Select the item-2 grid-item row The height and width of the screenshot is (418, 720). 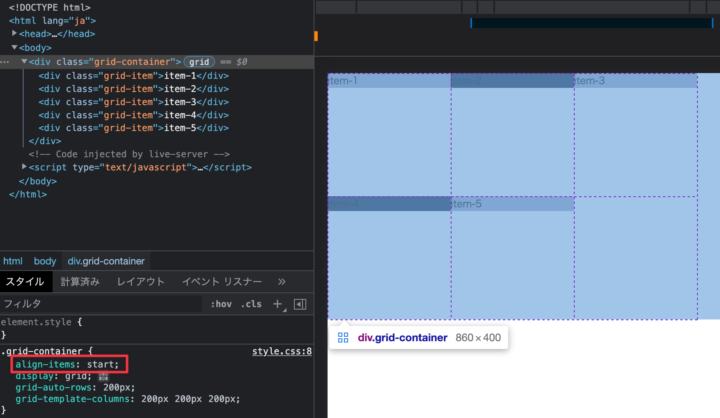tap(134, 89)
